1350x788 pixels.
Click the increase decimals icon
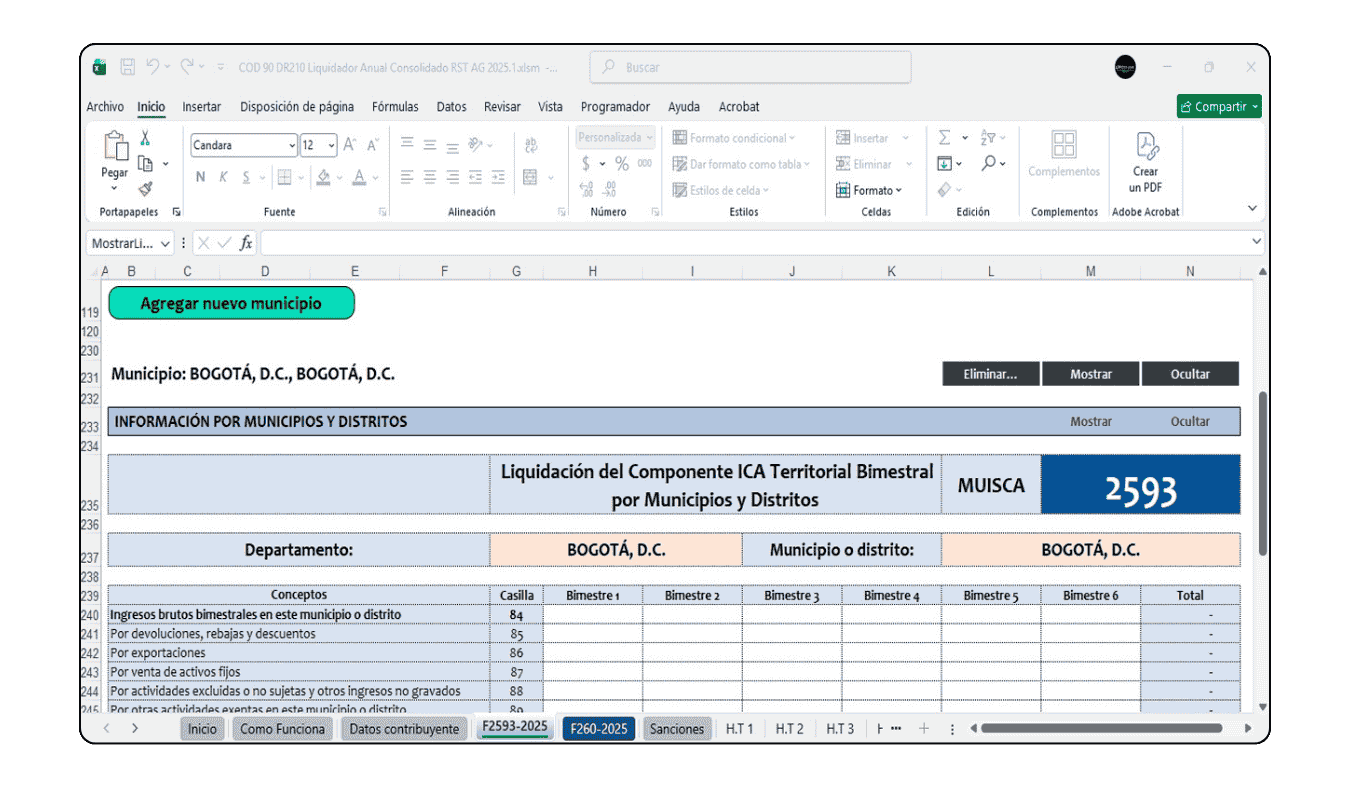coord(585,188)
